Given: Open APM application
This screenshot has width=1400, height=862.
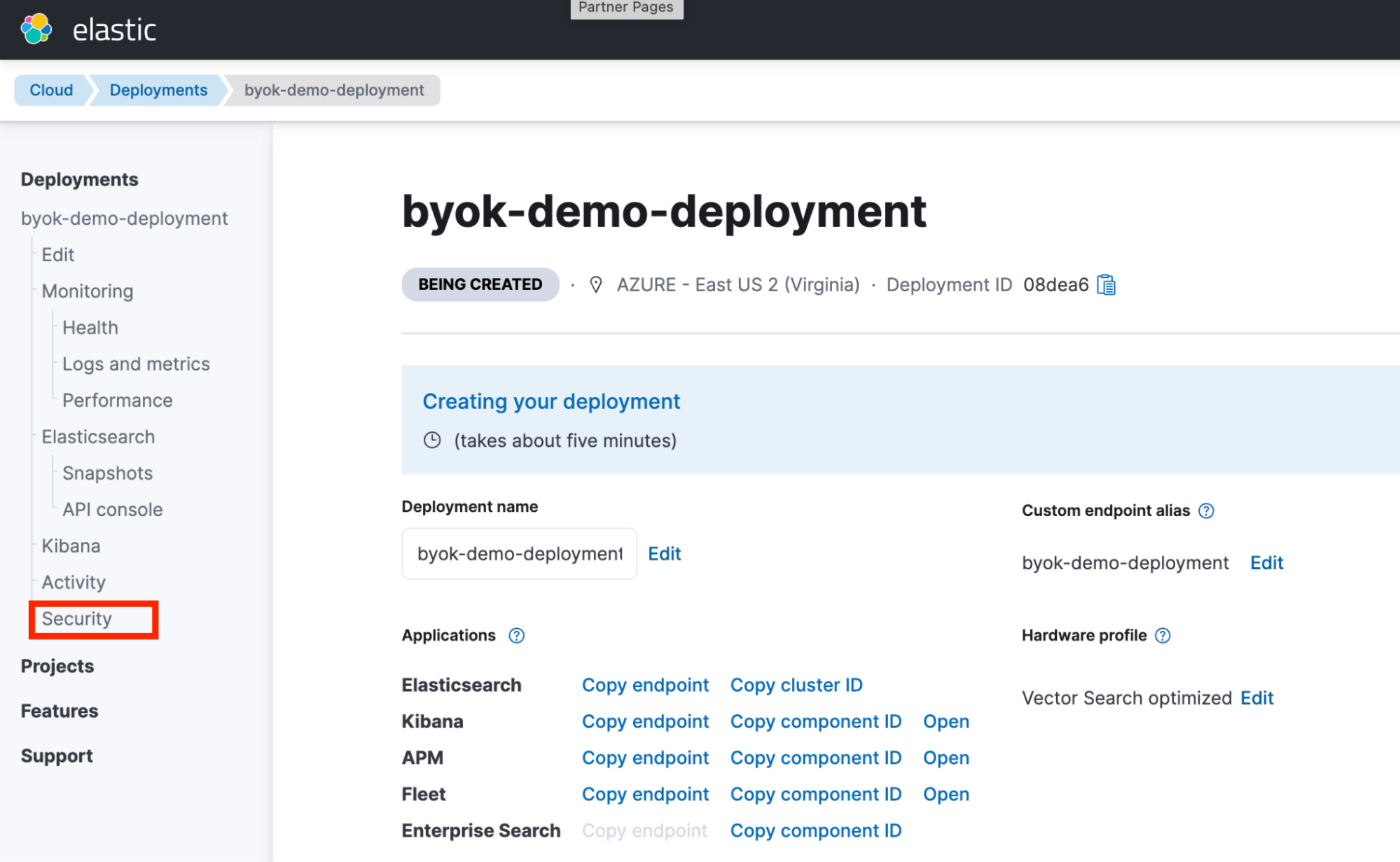Looking at the screenshot, I should pos(946,758).
